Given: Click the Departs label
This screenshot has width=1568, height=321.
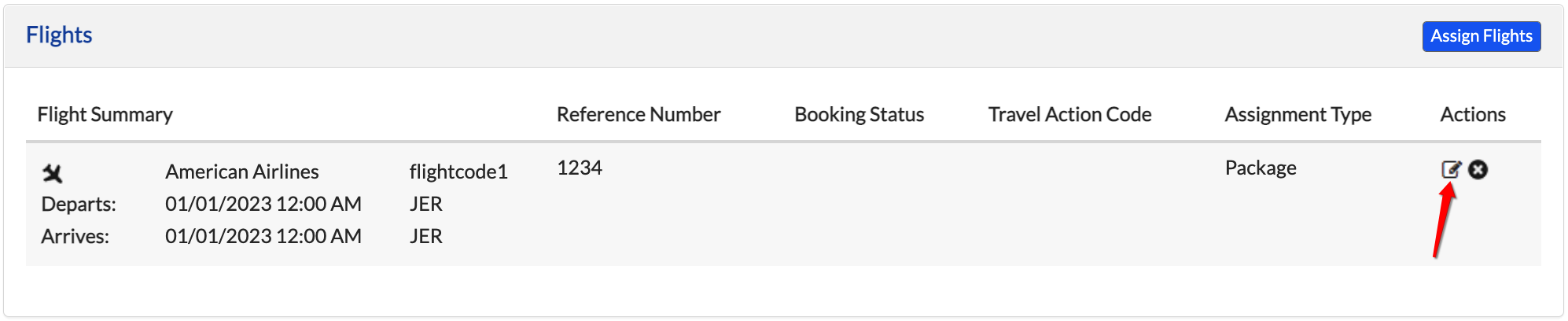Looking at the screenshot, I should (x=79, y=204).
